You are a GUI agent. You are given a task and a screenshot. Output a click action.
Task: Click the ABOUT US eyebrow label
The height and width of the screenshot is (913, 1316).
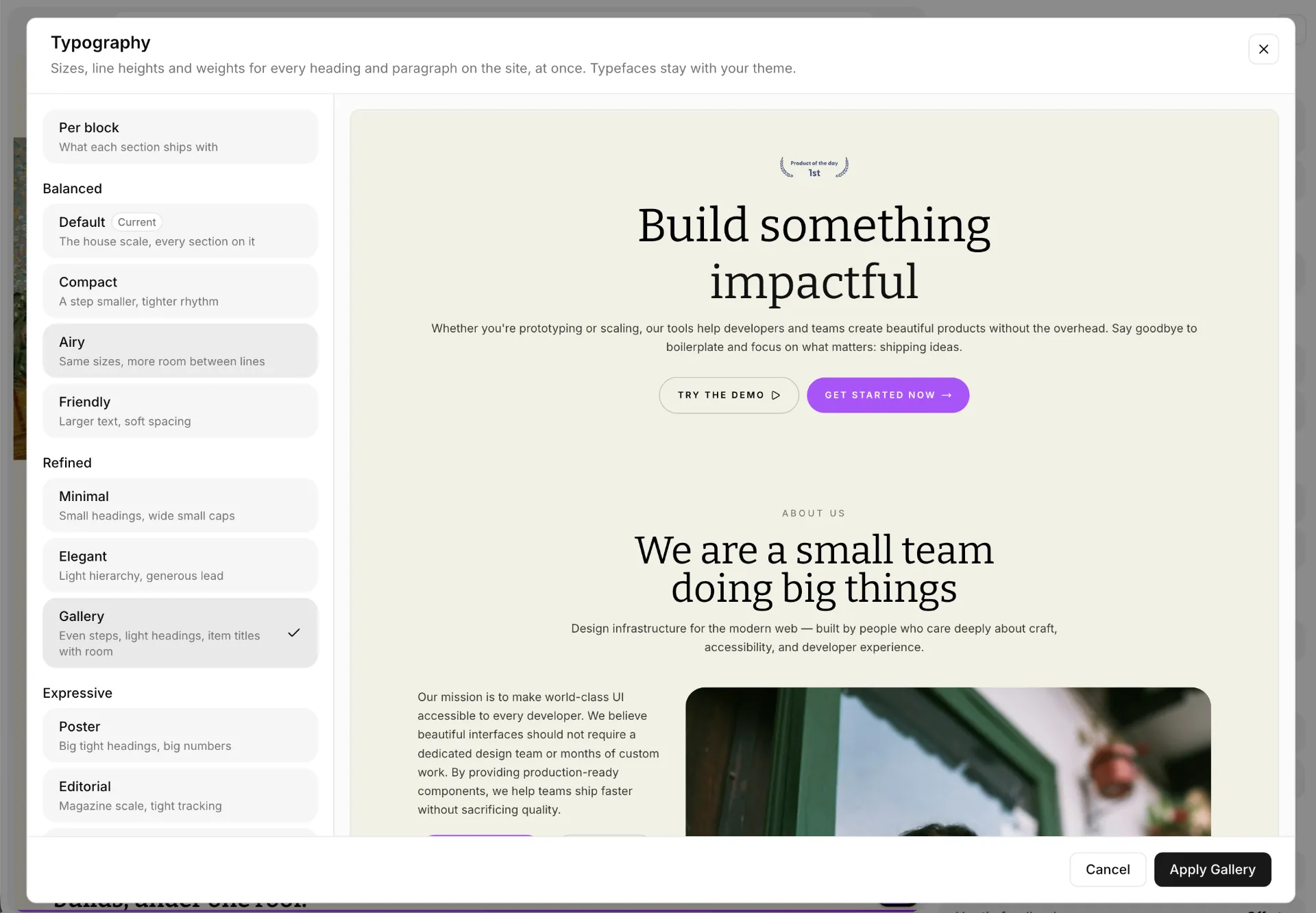(814, 513)
